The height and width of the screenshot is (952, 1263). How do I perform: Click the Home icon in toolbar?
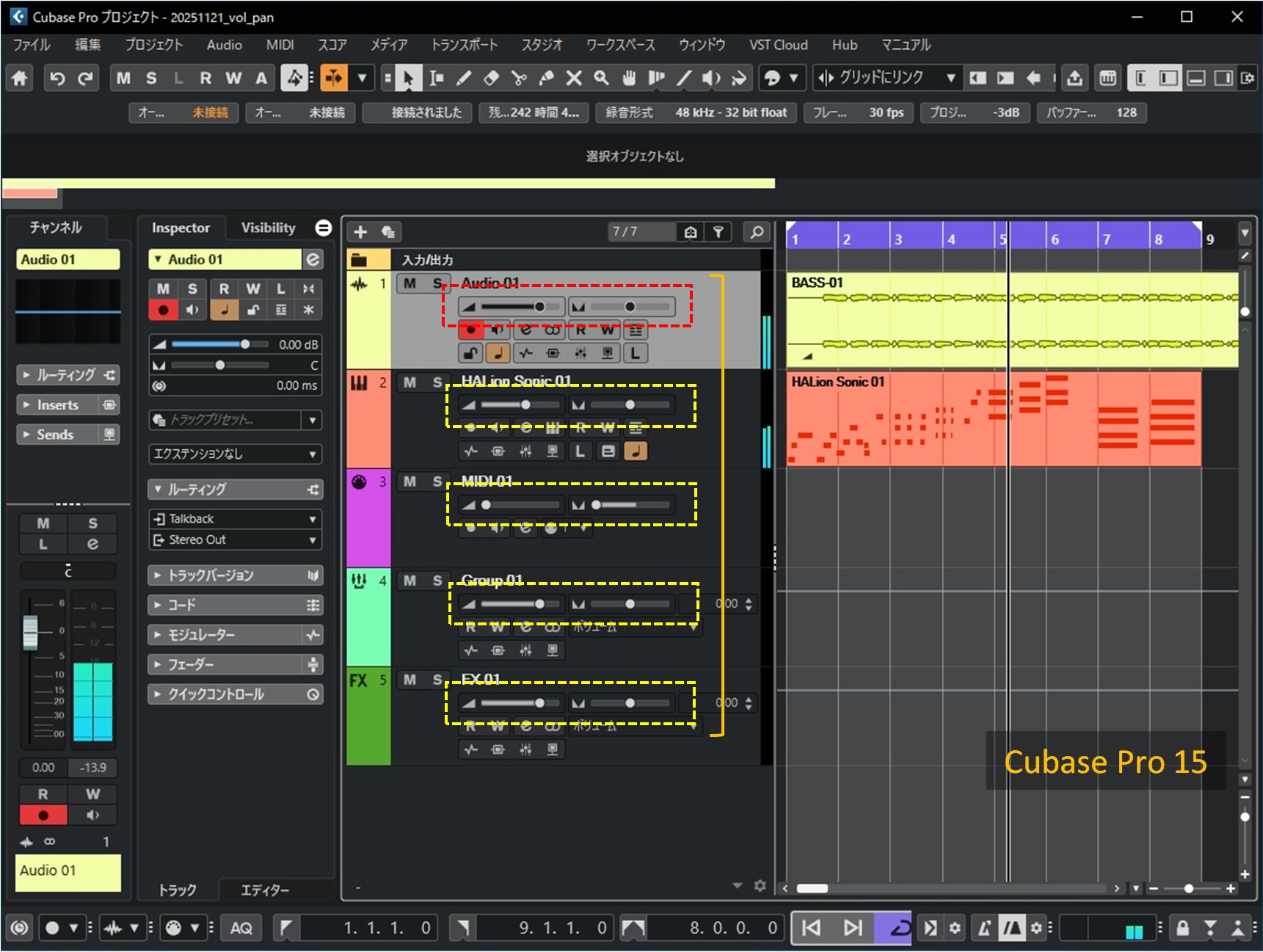pyautogui.click(x=20, y=78)
